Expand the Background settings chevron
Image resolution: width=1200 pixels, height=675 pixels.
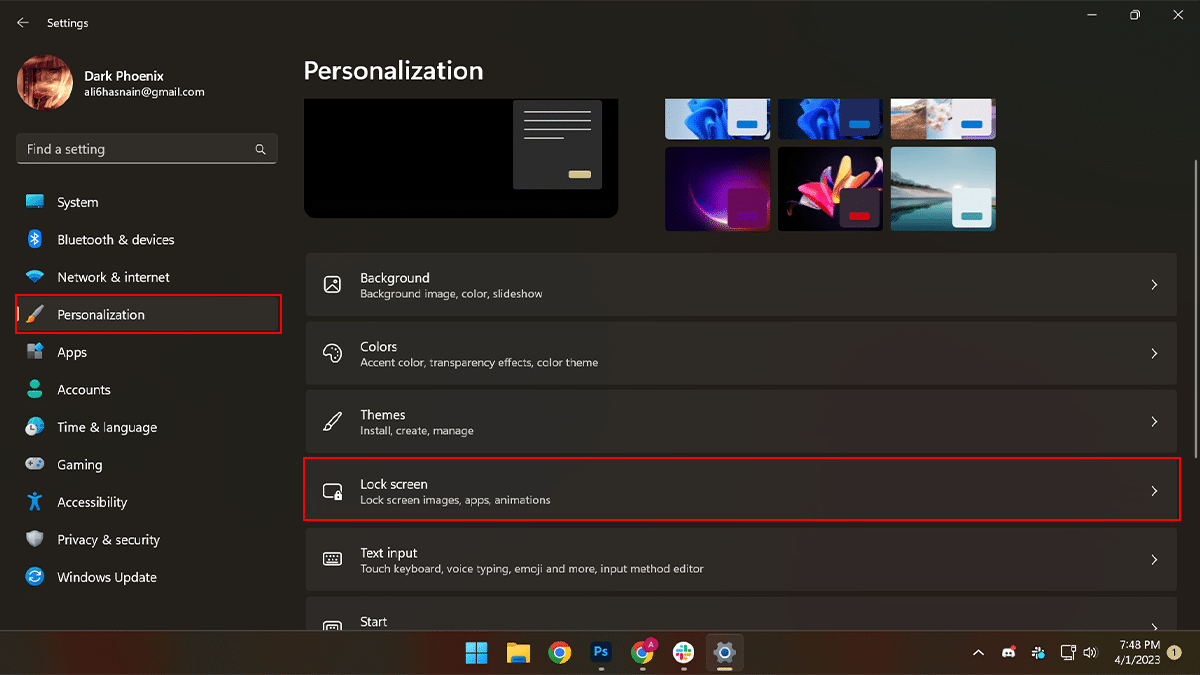point(1154,285)
